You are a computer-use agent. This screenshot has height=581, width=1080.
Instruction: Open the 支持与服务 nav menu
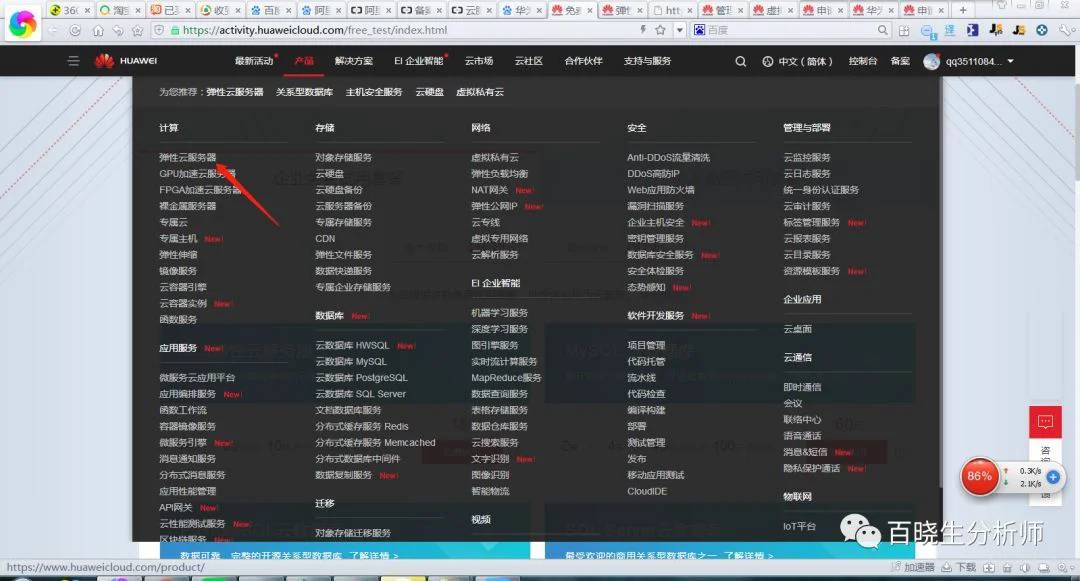coord(647,61)
